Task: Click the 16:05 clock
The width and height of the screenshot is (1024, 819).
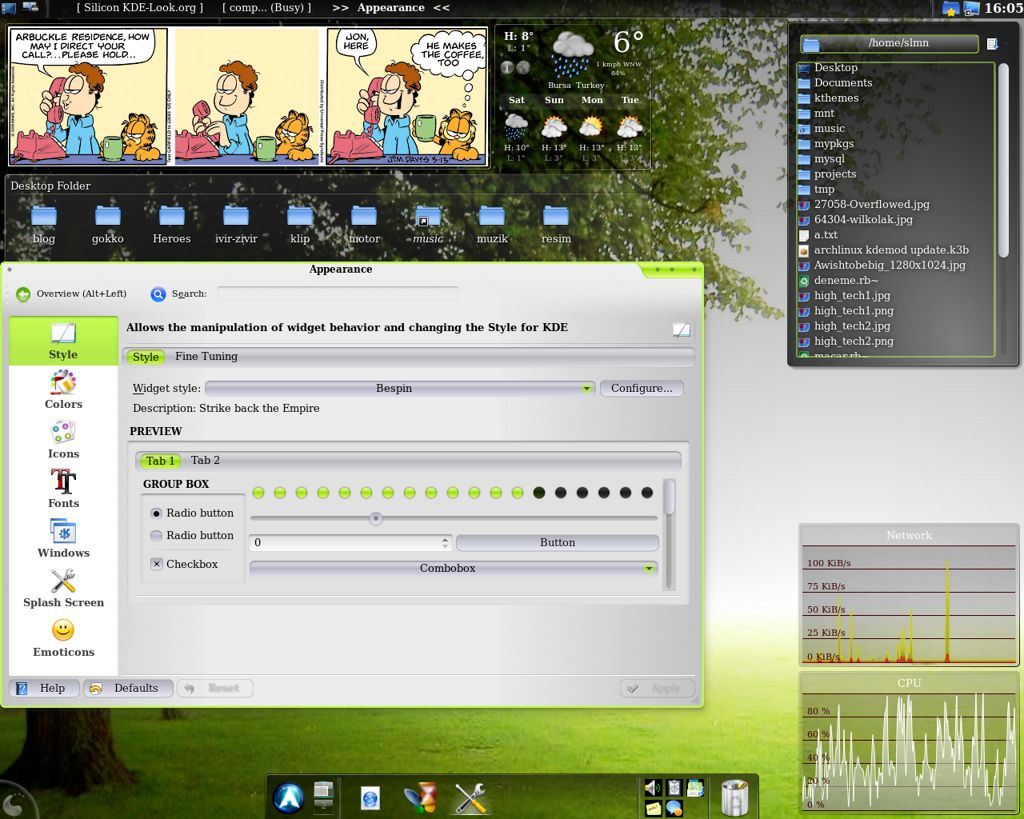Action: click(x=1003, y=8)
